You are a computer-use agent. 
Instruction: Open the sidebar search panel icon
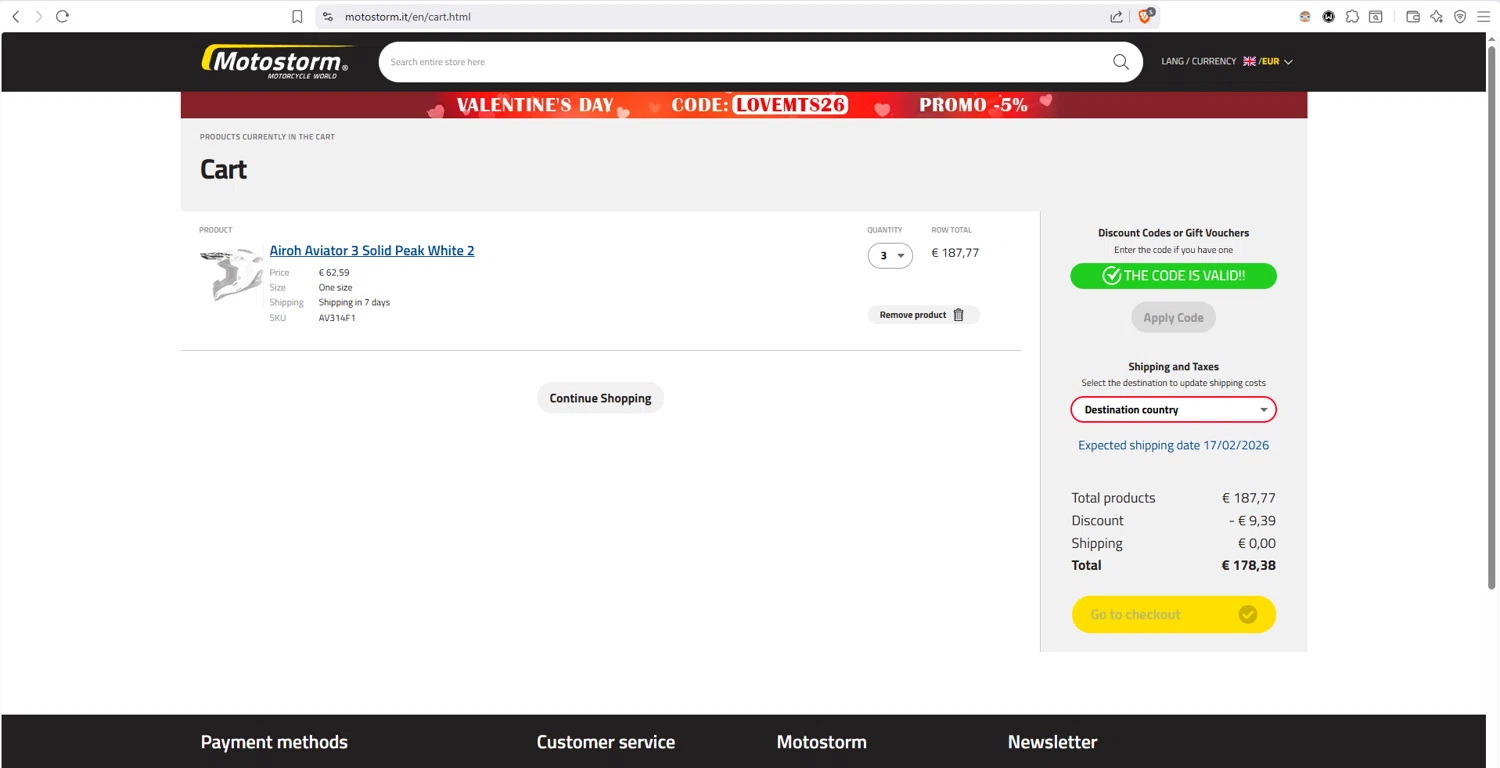(x=1376, y=16)
